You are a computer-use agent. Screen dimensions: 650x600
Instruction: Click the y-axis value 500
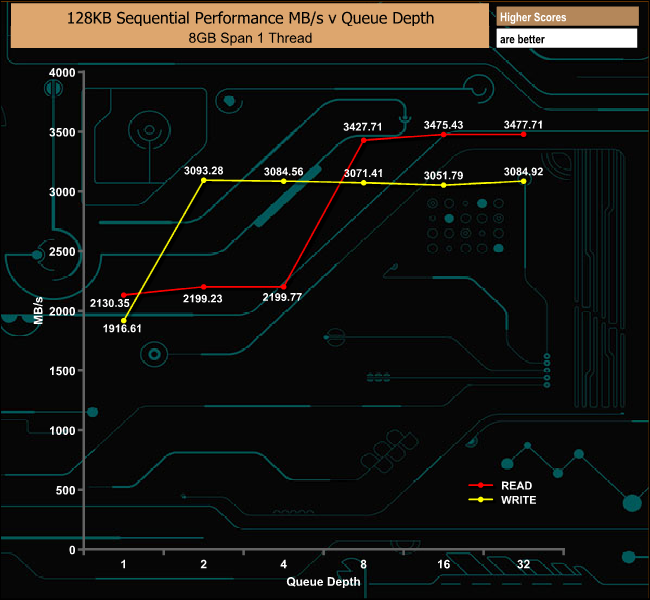point(65,491)
